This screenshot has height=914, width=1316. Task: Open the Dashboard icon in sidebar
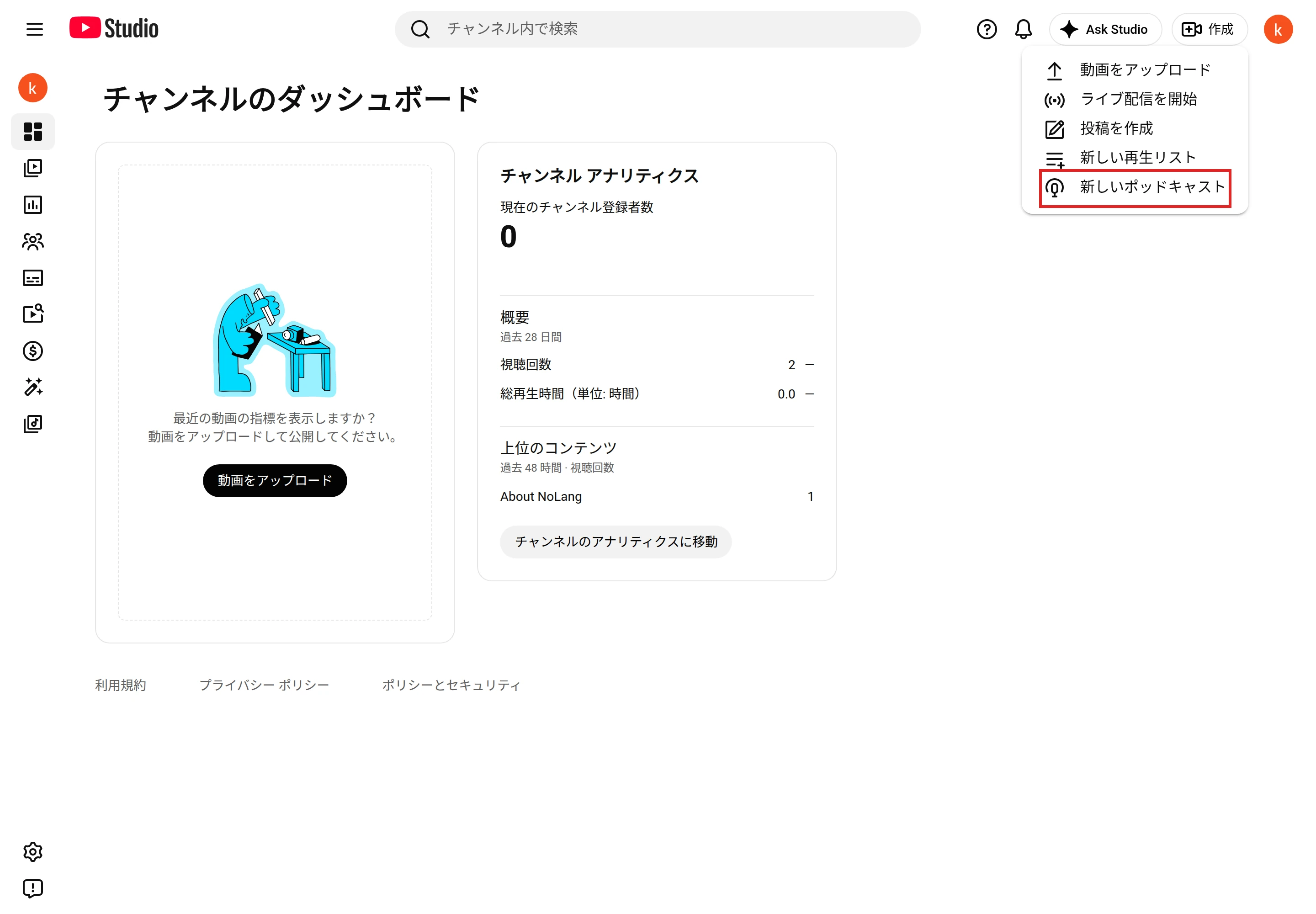[32, 132]
